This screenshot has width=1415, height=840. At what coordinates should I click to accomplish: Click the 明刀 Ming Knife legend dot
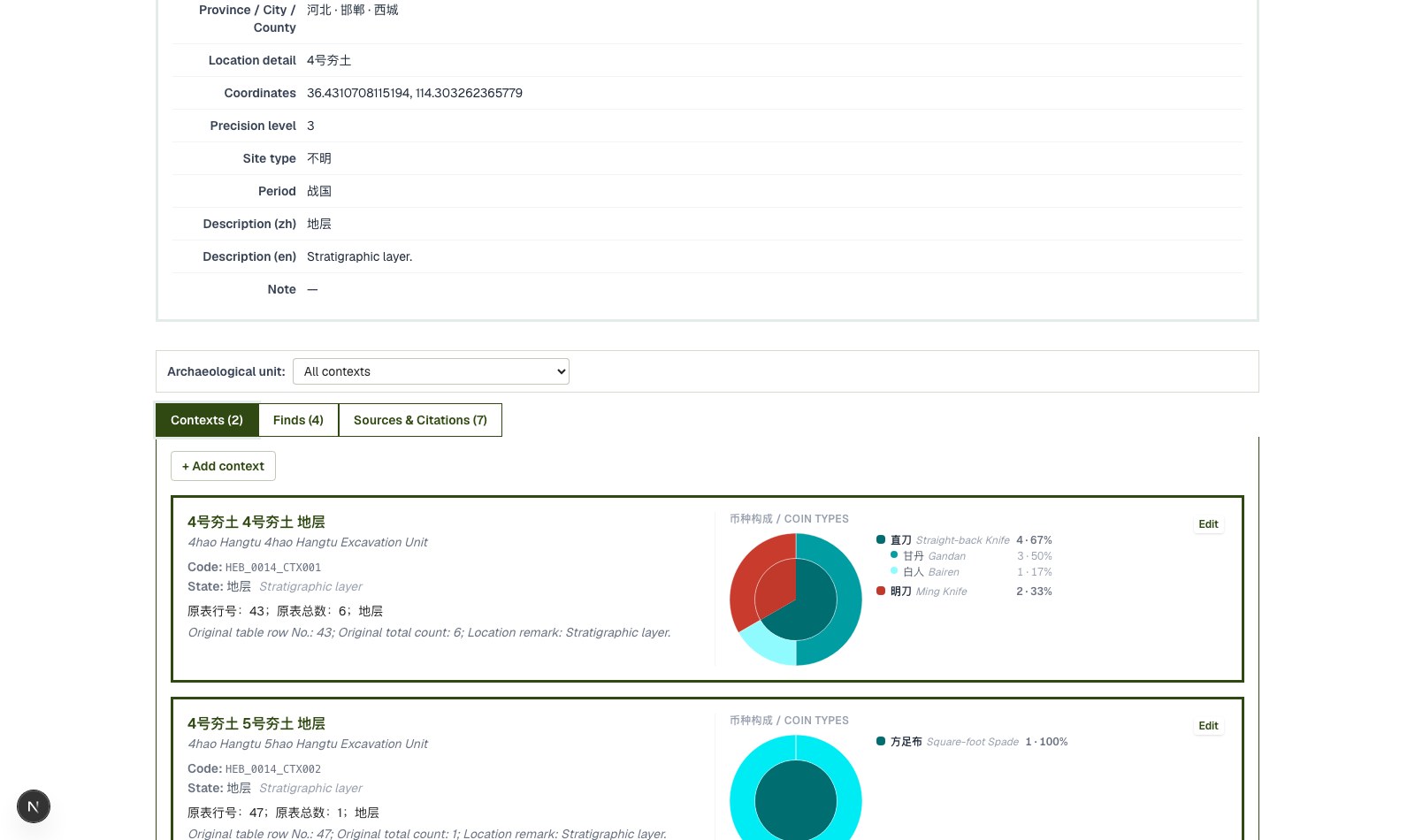pos(881,591)
